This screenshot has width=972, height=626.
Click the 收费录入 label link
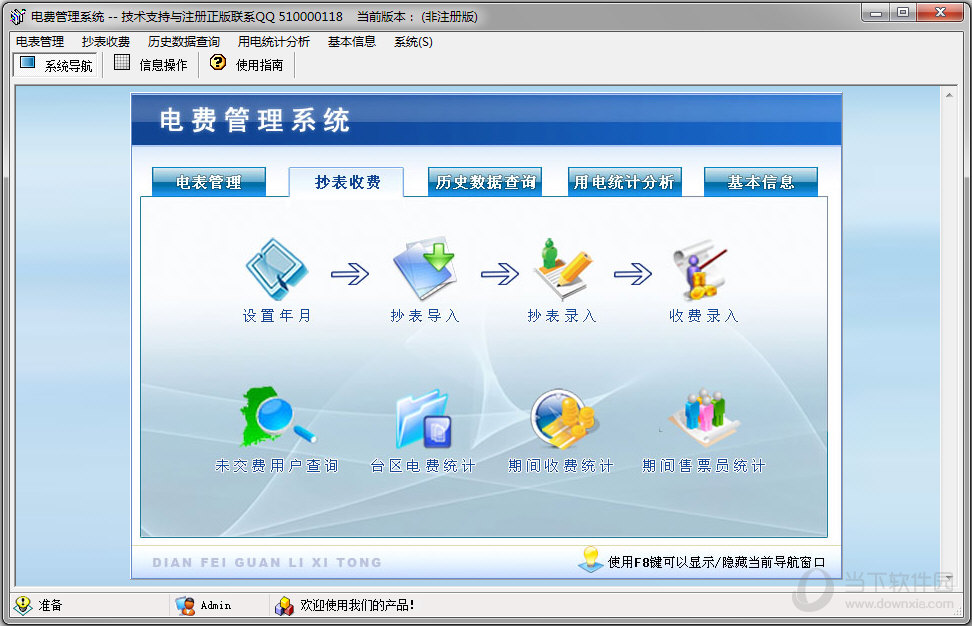coord(704,316)
